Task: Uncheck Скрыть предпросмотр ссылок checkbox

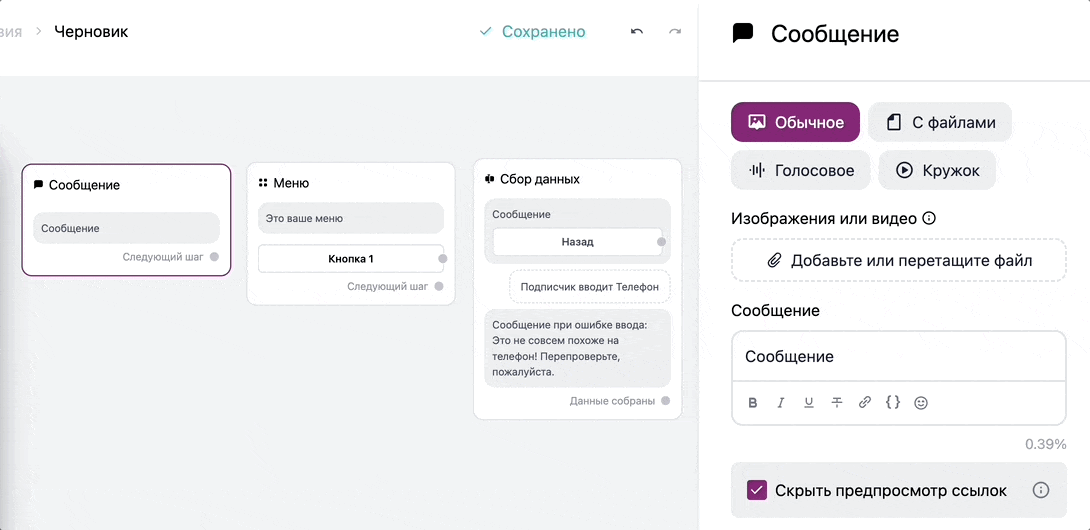Action: tap(756, 490)
